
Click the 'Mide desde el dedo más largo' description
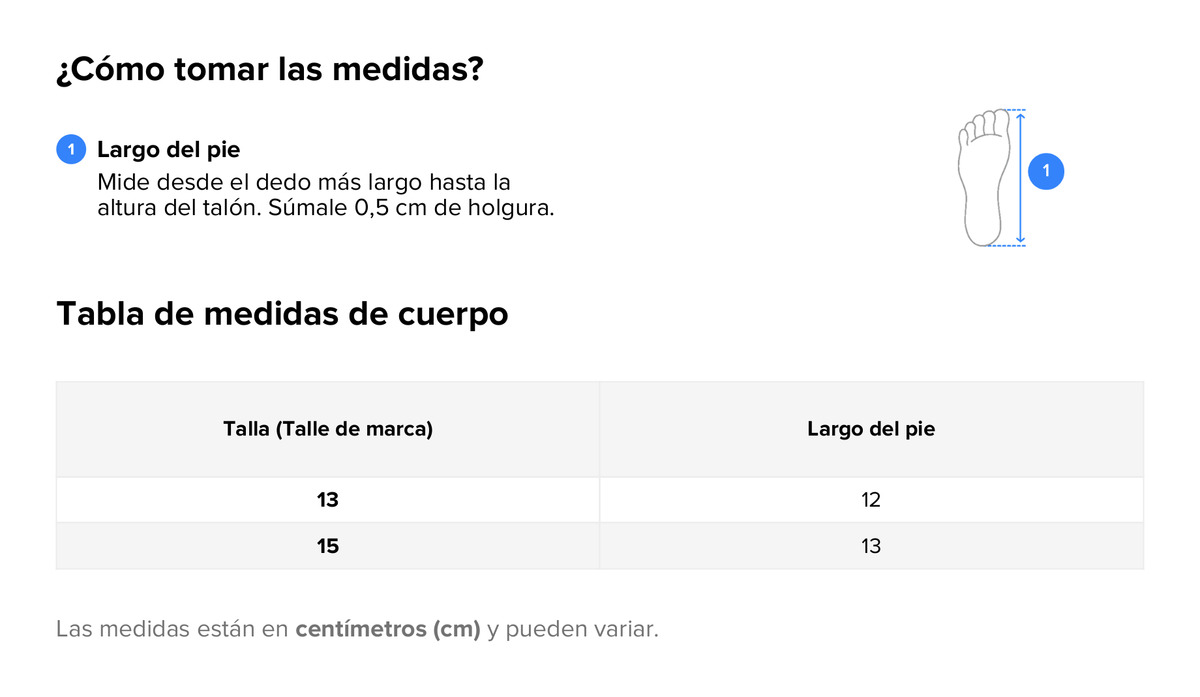point(304,183)
